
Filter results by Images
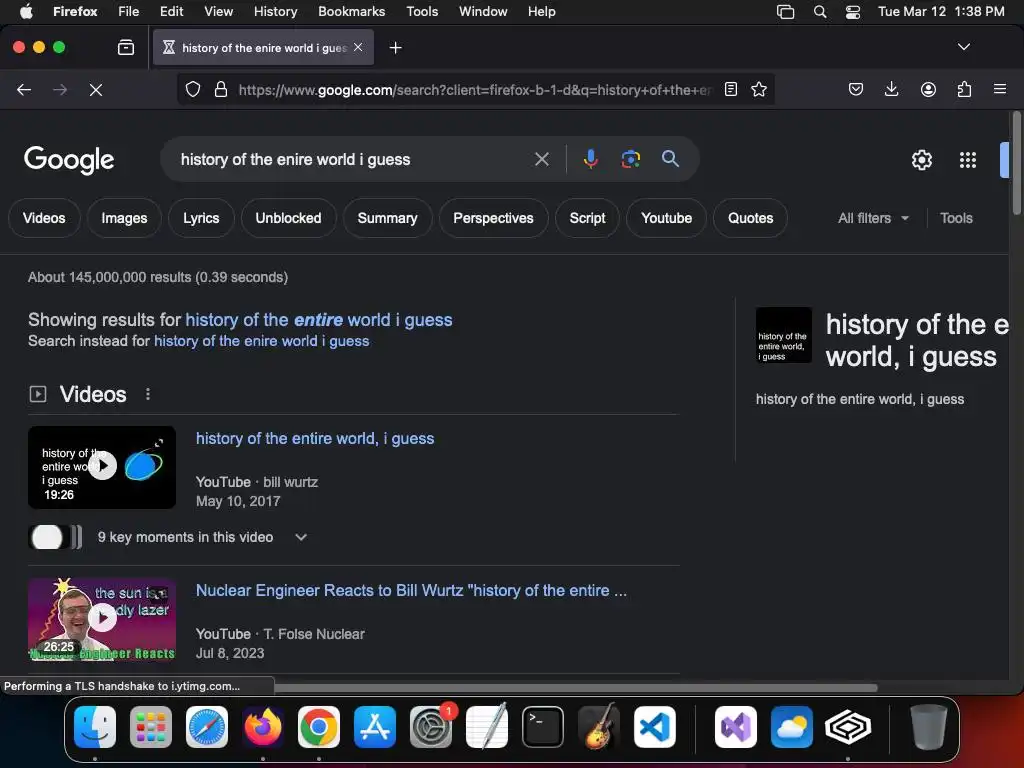[124, 218]
